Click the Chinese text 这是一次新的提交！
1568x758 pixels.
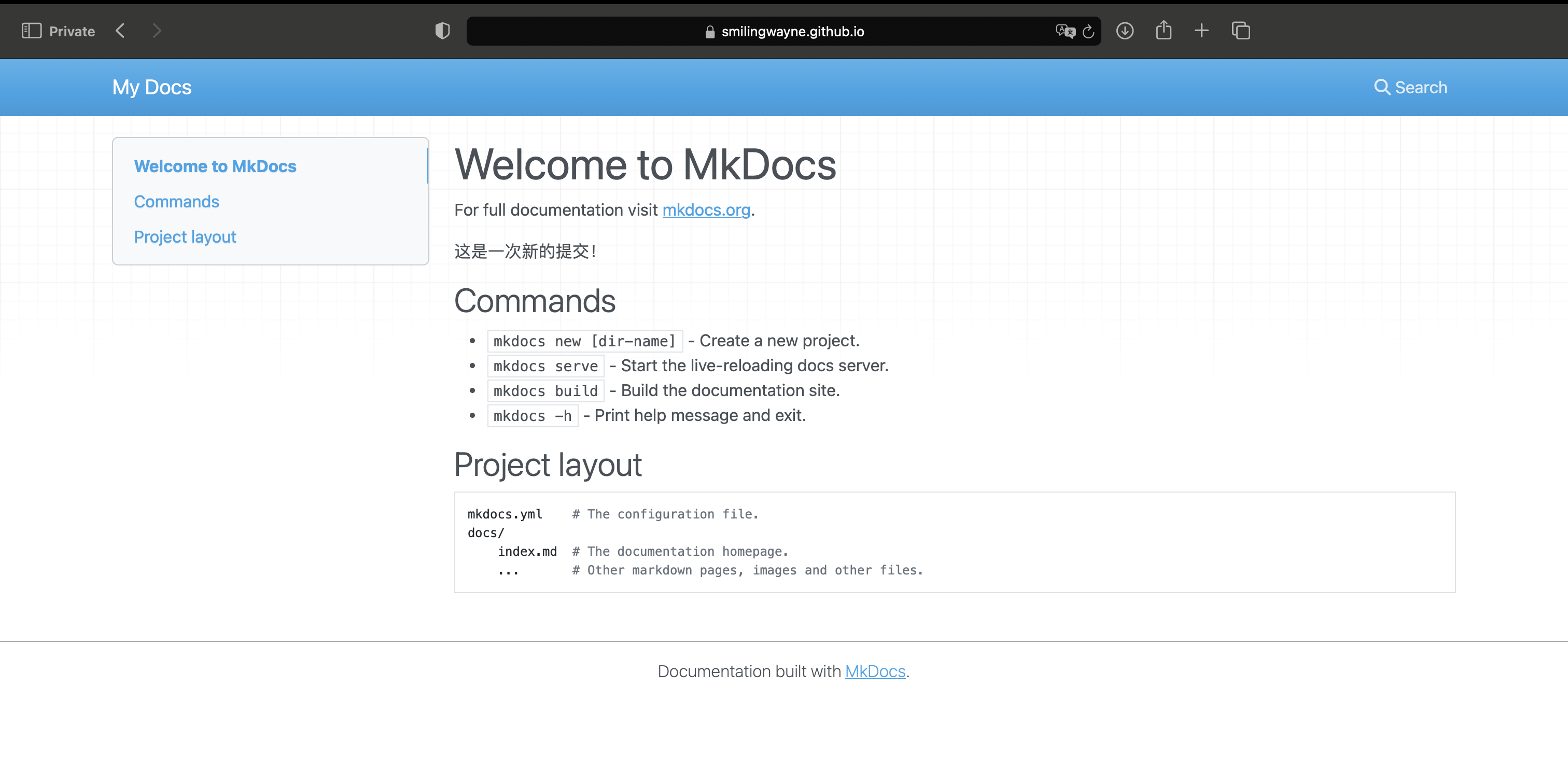tap(526, 251)
